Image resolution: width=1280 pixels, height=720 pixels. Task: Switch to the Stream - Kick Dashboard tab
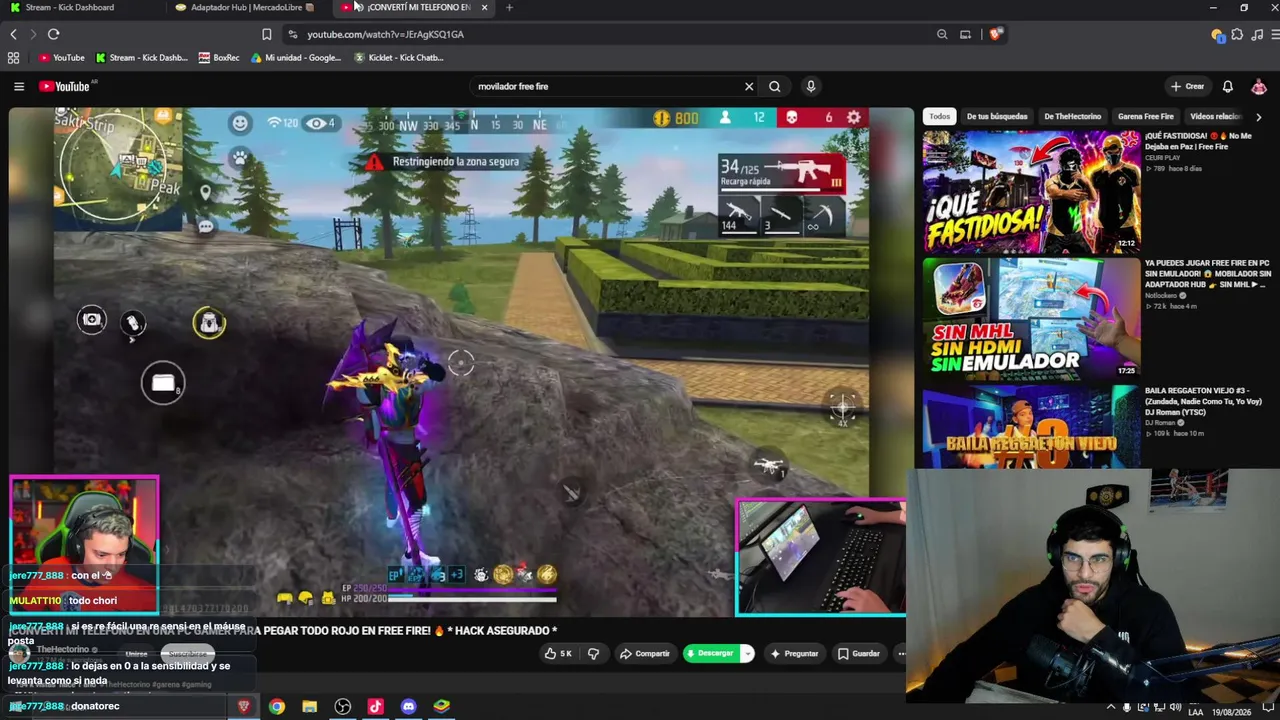[x=70, y=7]
